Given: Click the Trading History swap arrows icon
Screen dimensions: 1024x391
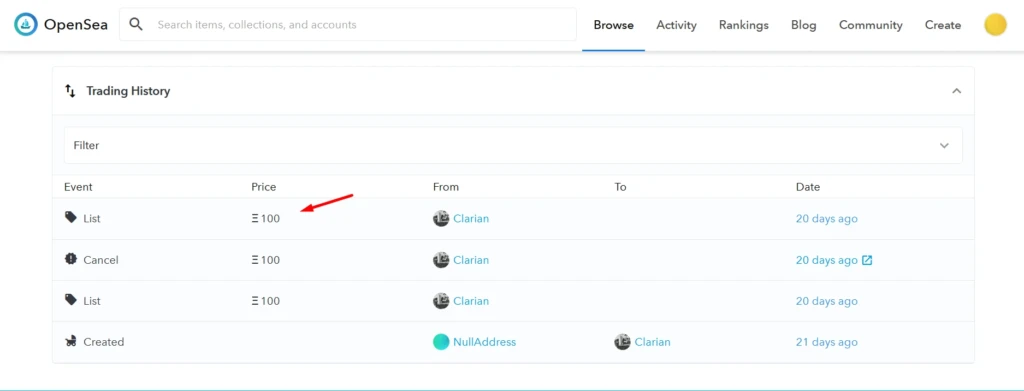Looking at the screenshot, I should click(x=70, y=91).
